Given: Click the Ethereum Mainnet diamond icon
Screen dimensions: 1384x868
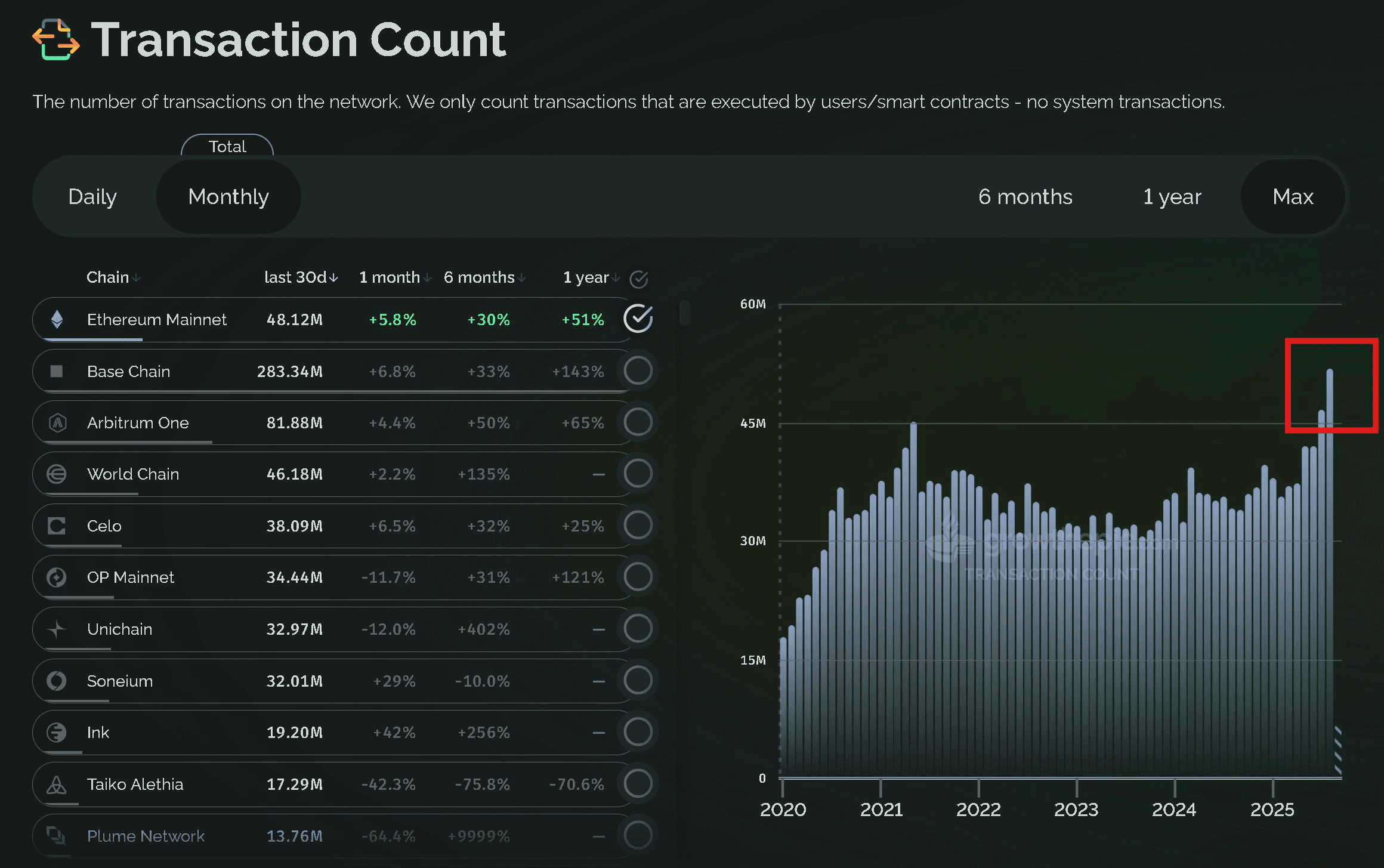Looking at the screenshot, I should point(57,320).
